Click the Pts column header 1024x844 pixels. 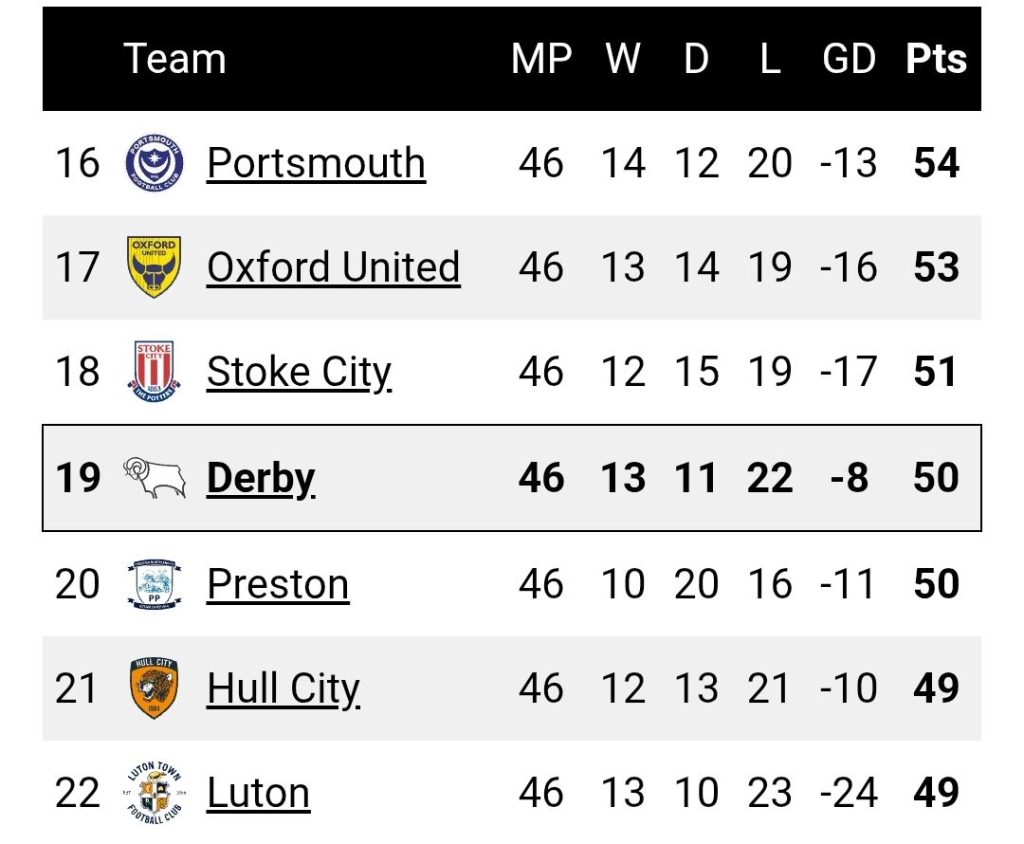936,59
